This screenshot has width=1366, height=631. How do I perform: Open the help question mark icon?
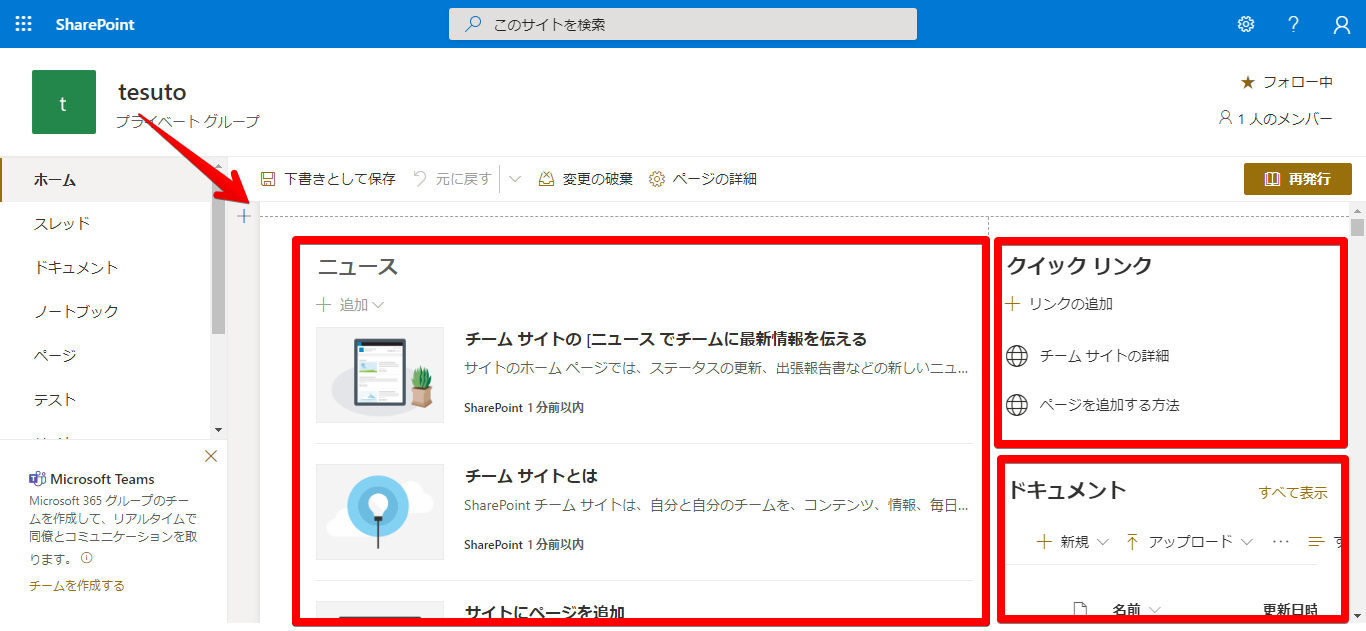(x=1294, y=24)
